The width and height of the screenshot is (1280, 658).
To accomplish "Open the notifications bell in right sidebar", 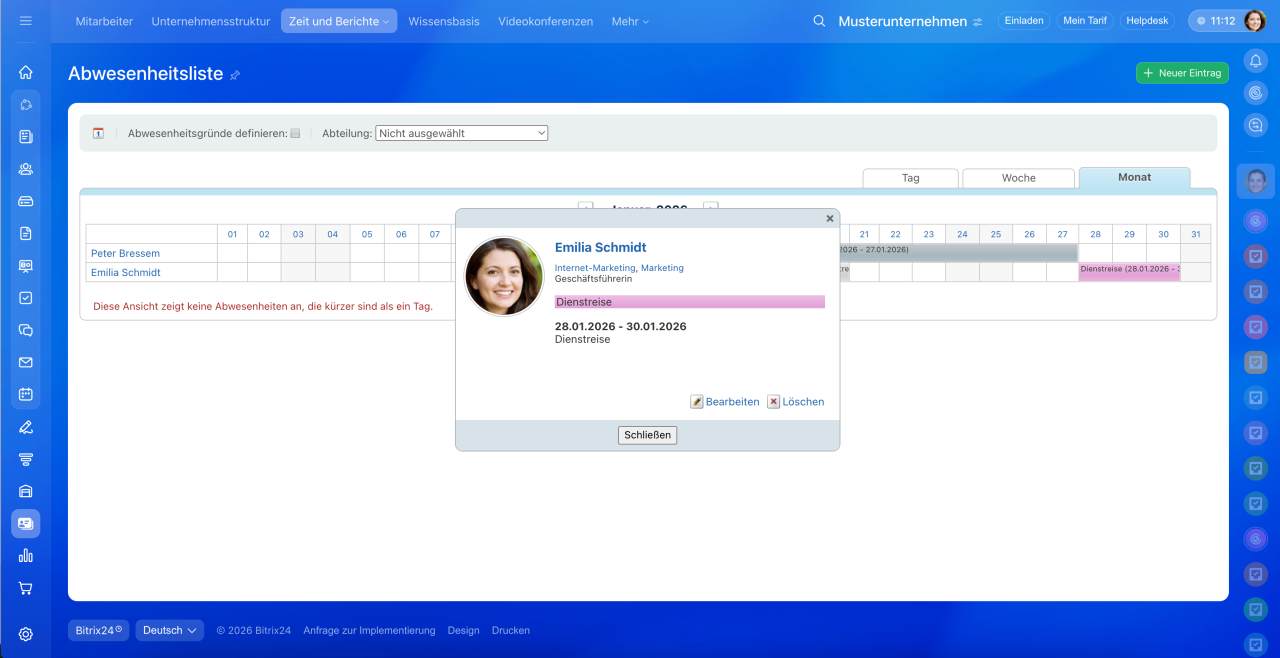I will (x=1256, y=60).
